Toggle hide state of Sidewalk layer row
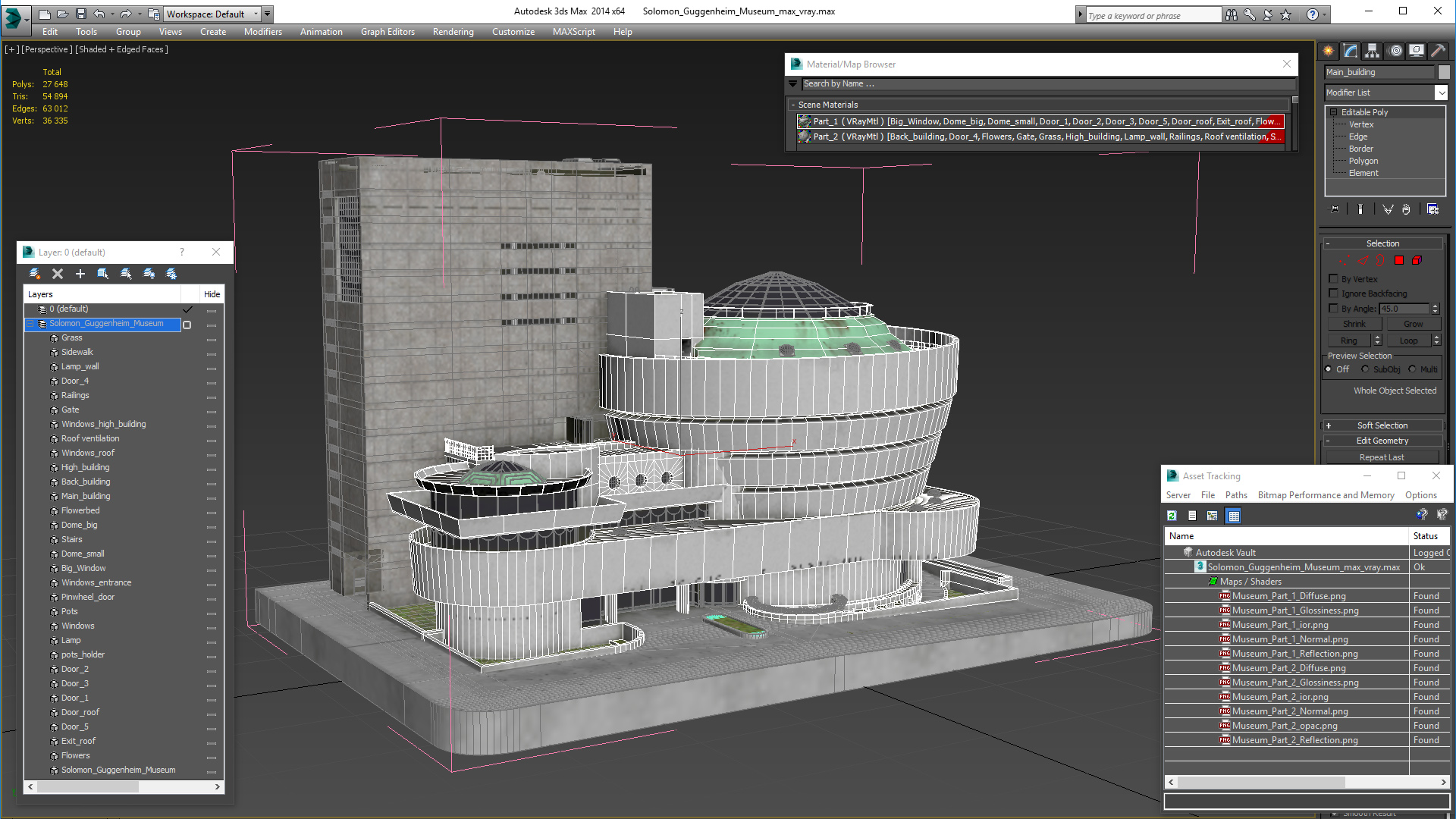 (212, 353)
